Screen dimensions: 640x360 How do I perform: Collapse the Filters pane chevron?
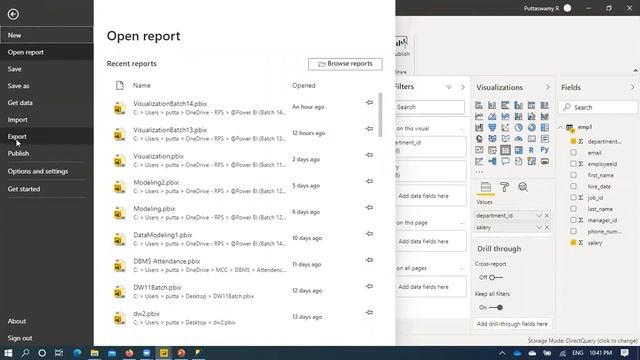tap(463, 87)
